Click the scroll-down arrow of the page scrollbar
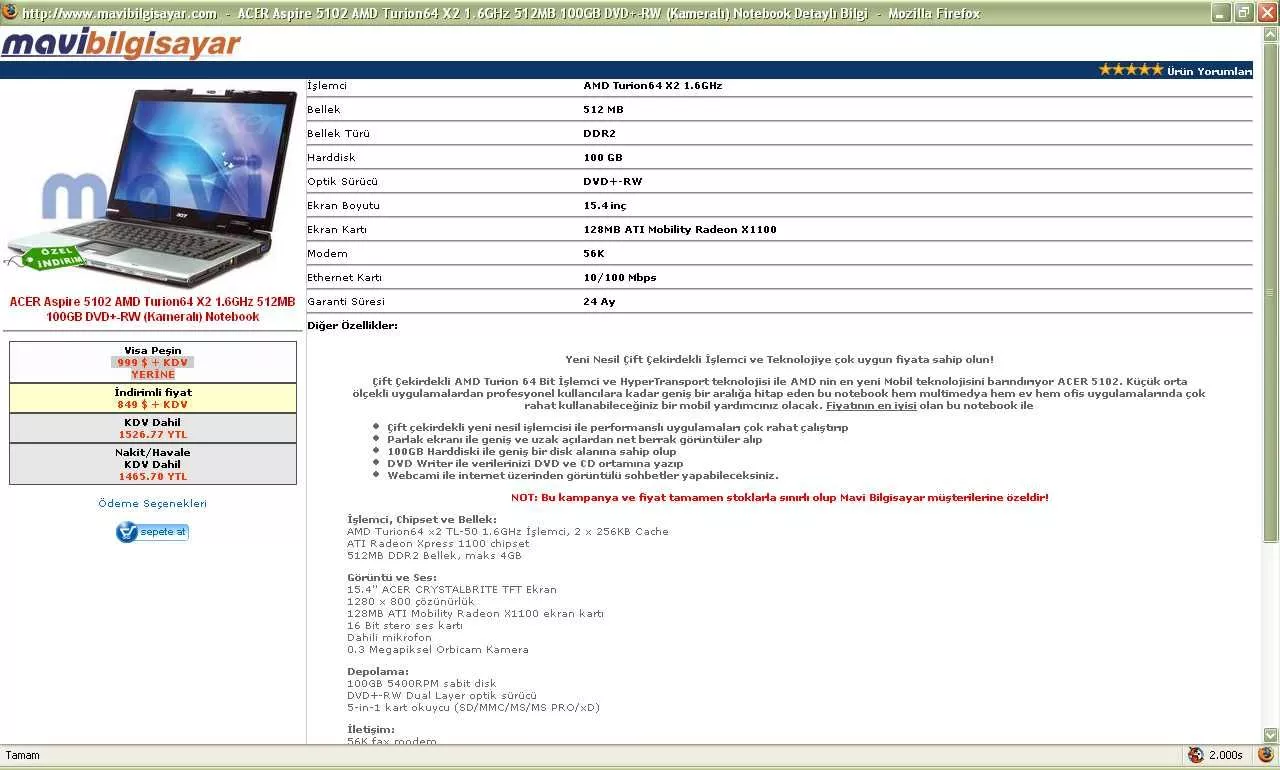 [x=1271, y=735]
